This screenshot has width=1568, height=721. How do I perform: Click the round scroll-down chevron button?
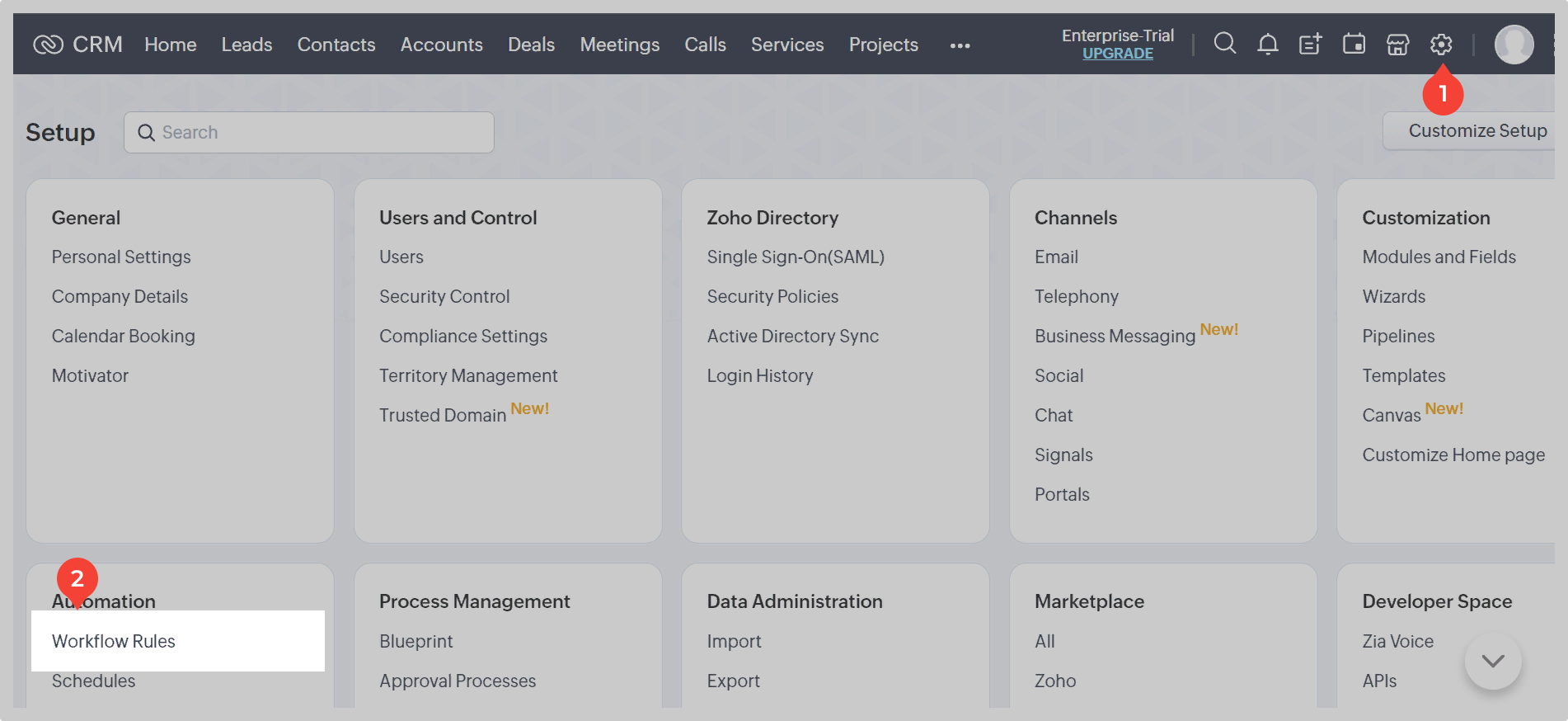[1492, 661]
